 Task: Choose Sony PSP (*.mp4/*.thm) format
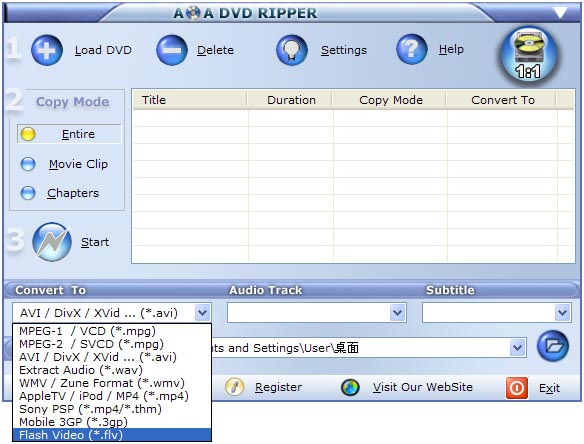click(x=112, y=409)
